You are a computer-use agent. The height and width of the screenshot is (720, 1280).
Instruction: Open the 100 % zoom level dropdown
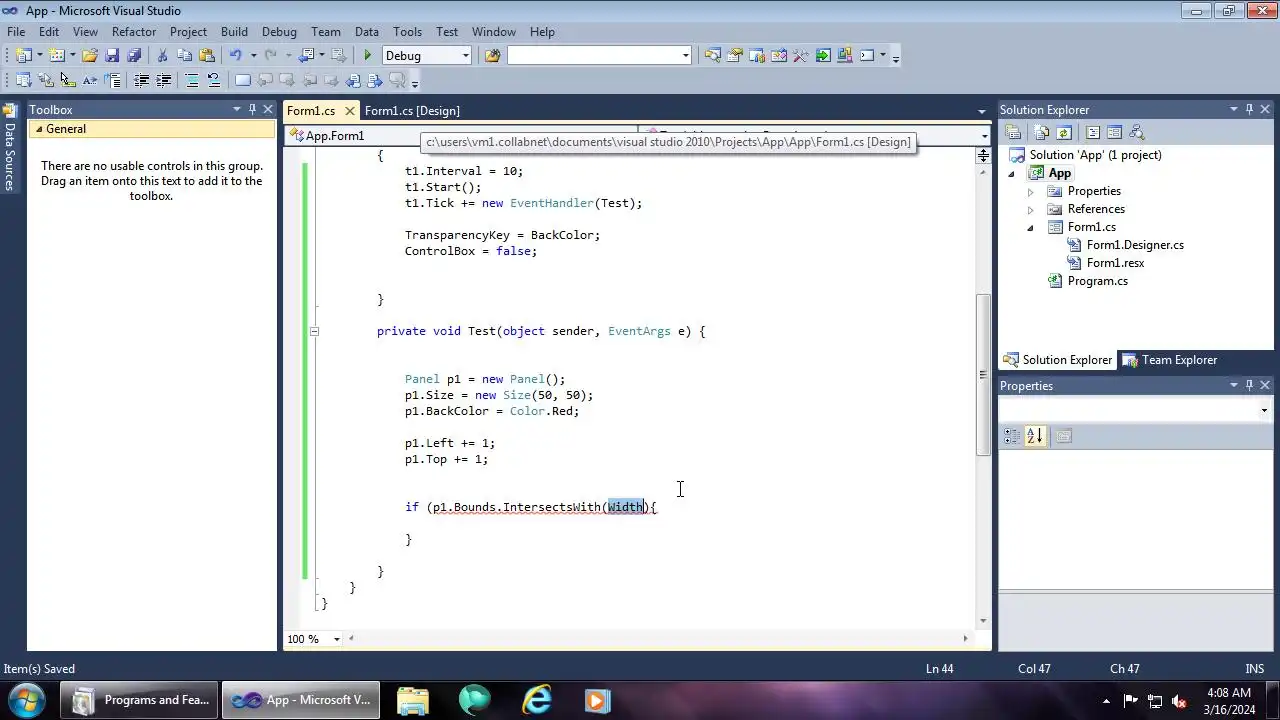tap(336, 639)
